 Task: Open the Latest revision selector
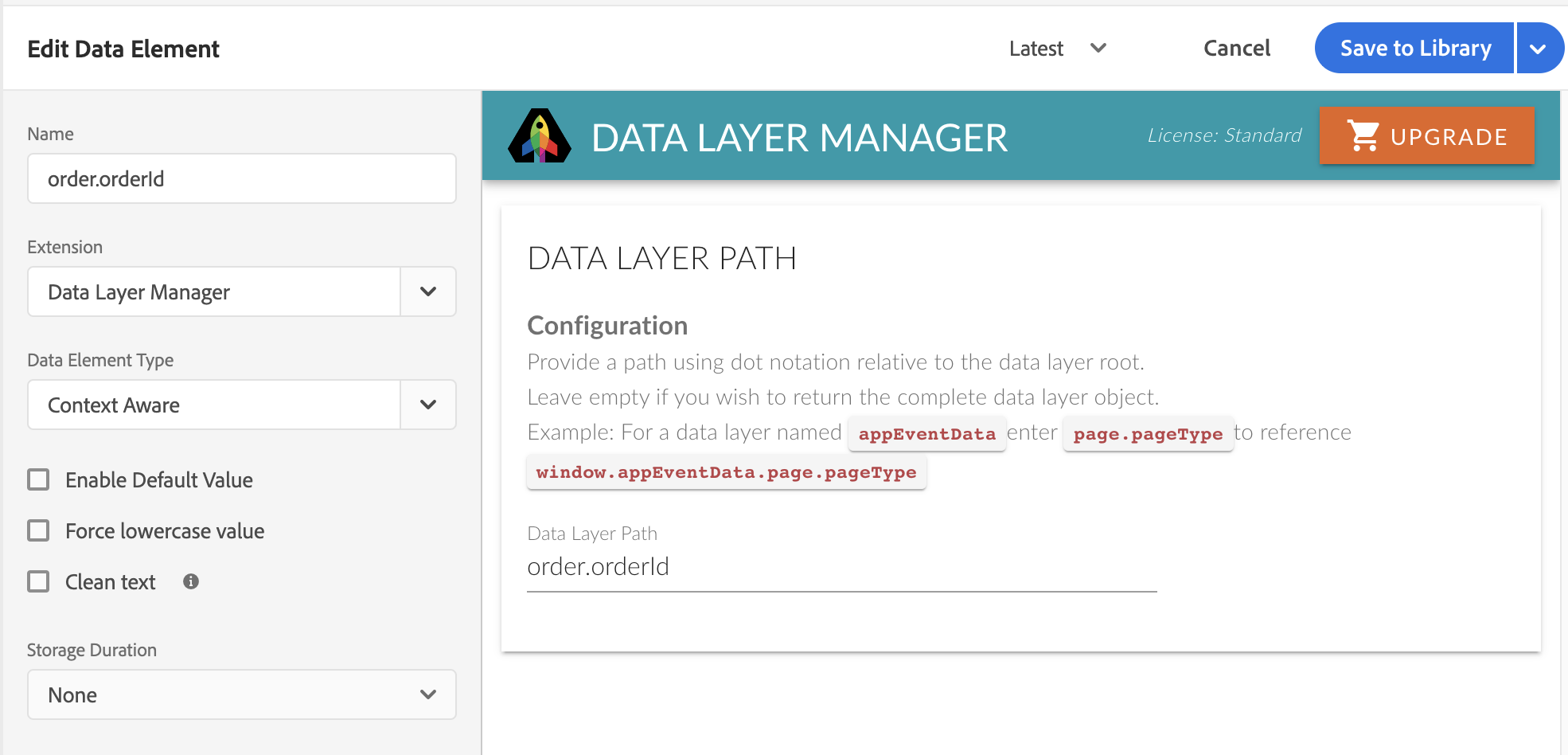click(x=1057, y=49)
